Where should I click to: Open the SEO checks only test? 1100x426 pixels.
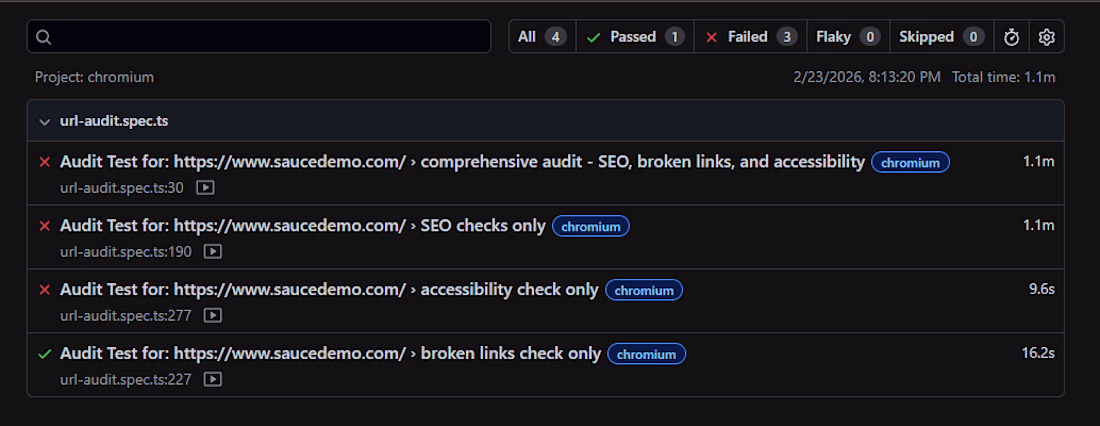coord(303,226)
